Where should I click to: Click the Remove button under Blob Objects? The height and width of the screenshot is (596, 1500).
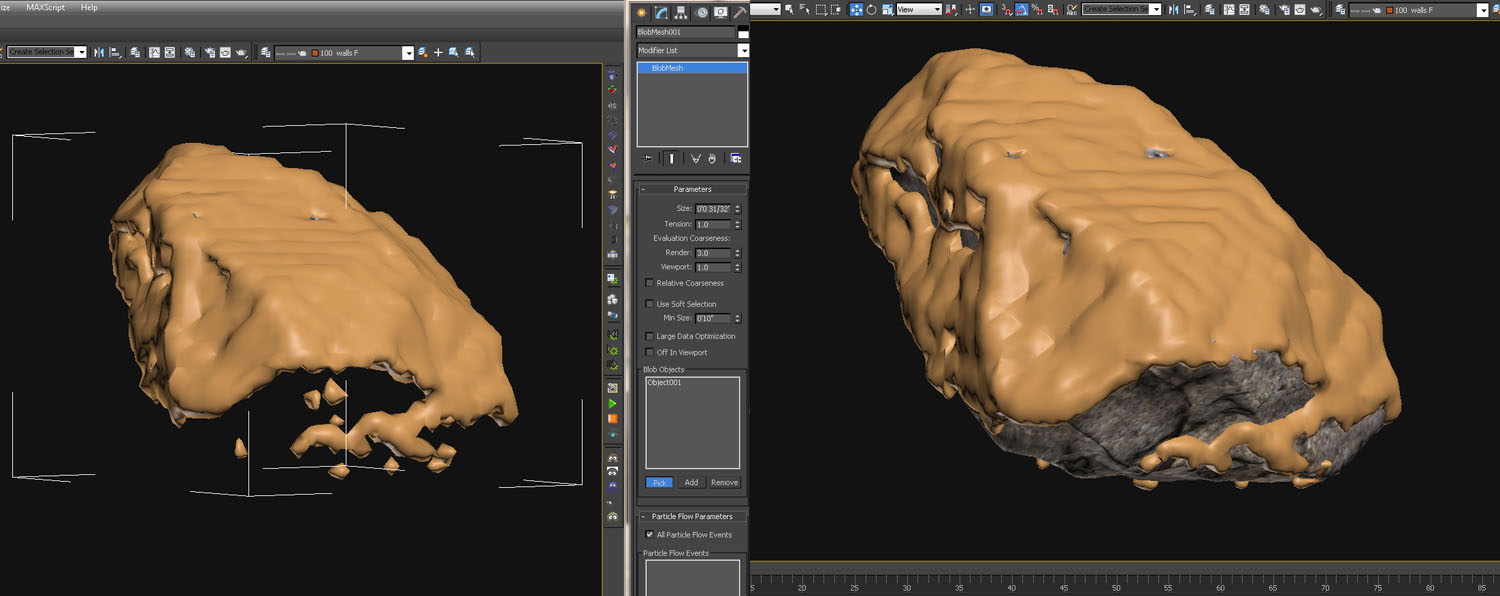pos(724,482)
